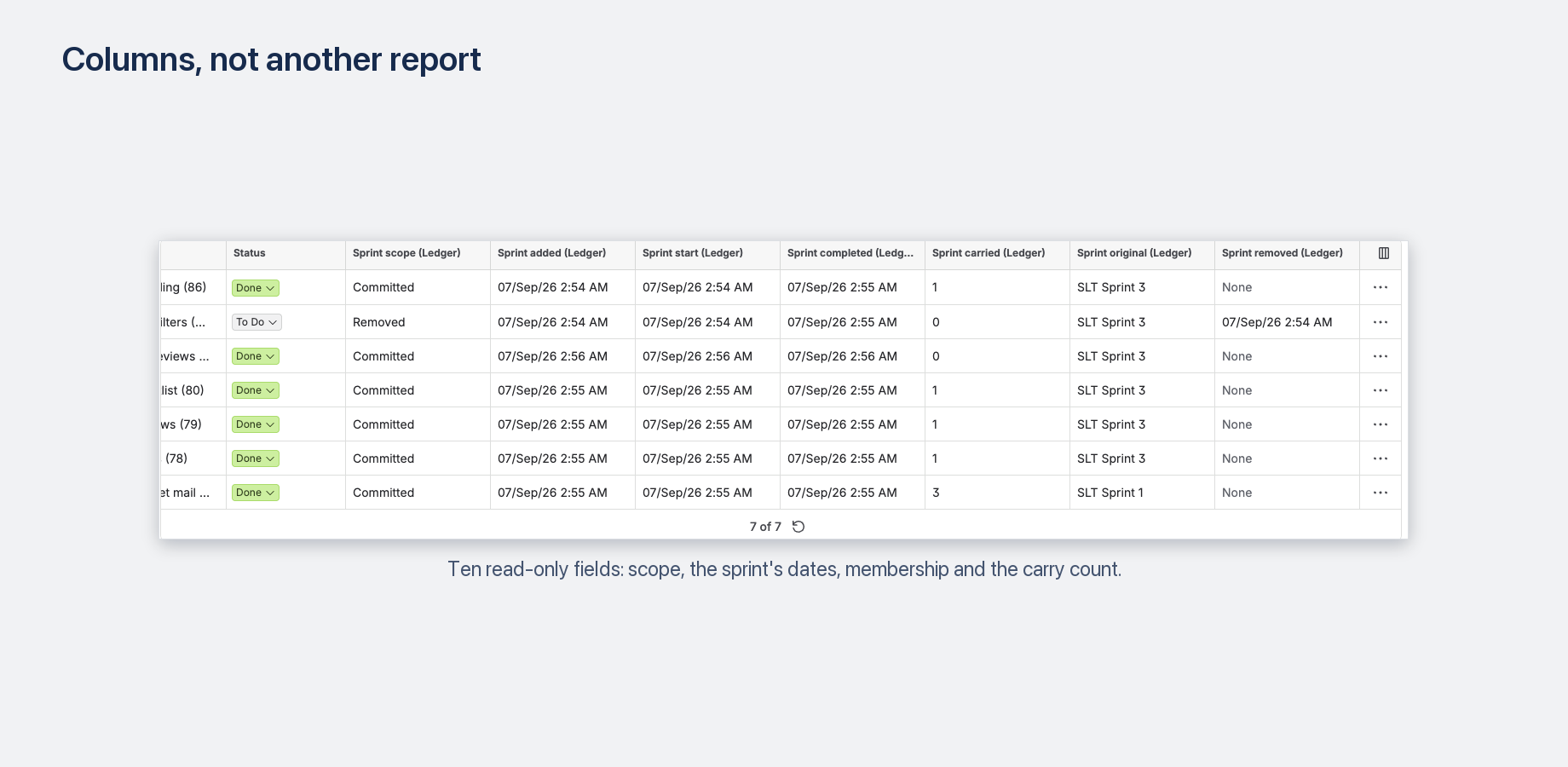Sort by Sprint completed (Ledger) column header

(850, 253)
